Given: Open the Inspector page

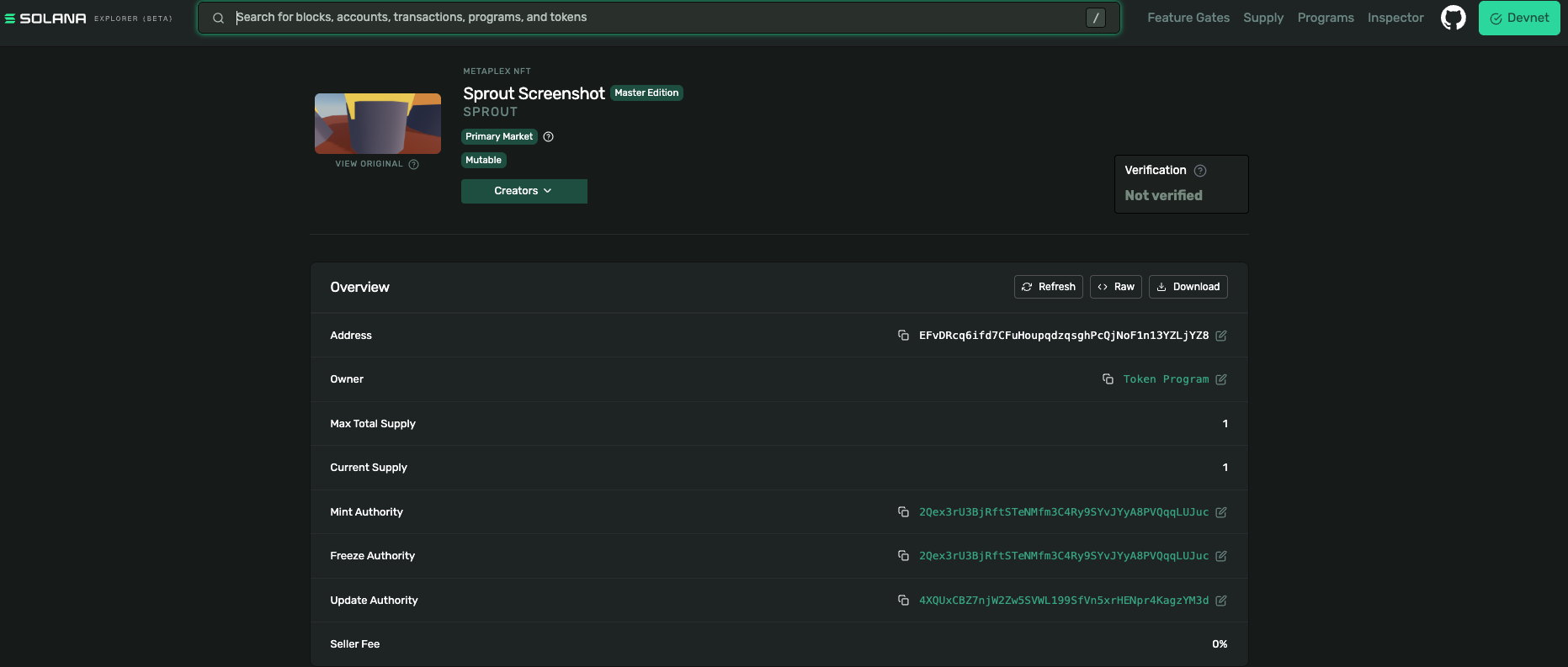Looking at the screenshot, I should coord(1395,18).
